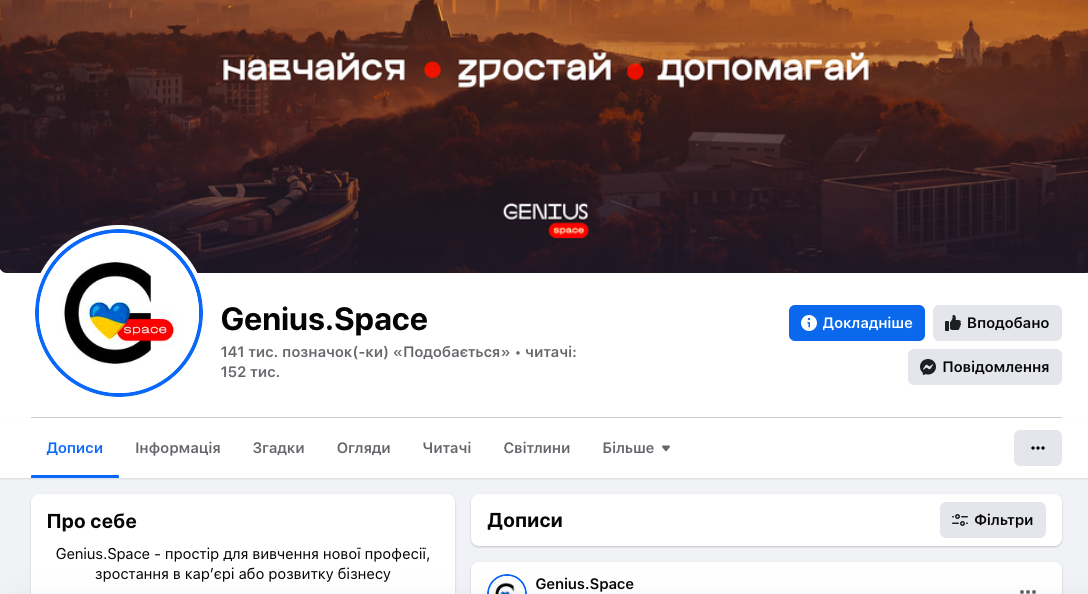This screenshot has width=1088, height=594.
Task: Click the filter sliders icon in Дописи
Action: (960, 520)
